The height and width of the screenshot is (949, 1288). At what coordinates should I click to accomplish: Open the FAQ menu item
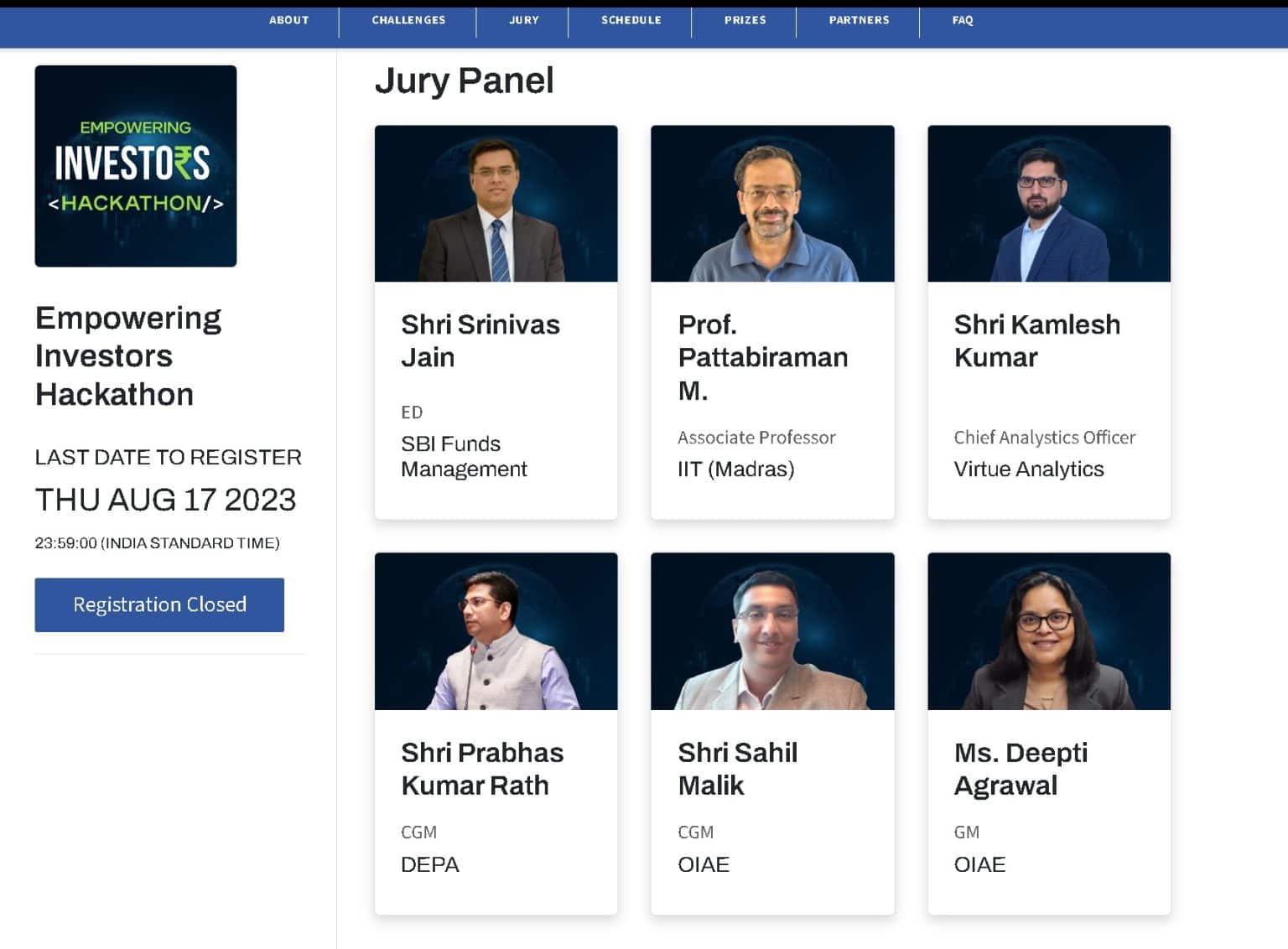pyautogui.click(x=962, y=20)
